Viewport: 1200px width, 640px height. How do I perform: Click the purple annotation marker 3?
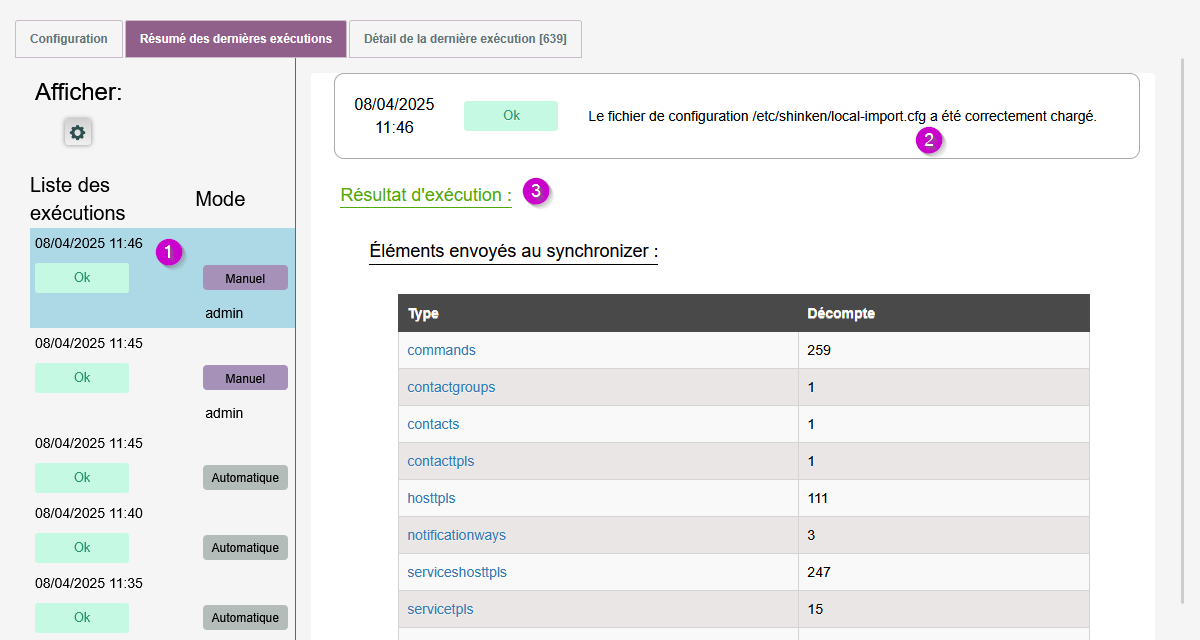coord(537,191)
